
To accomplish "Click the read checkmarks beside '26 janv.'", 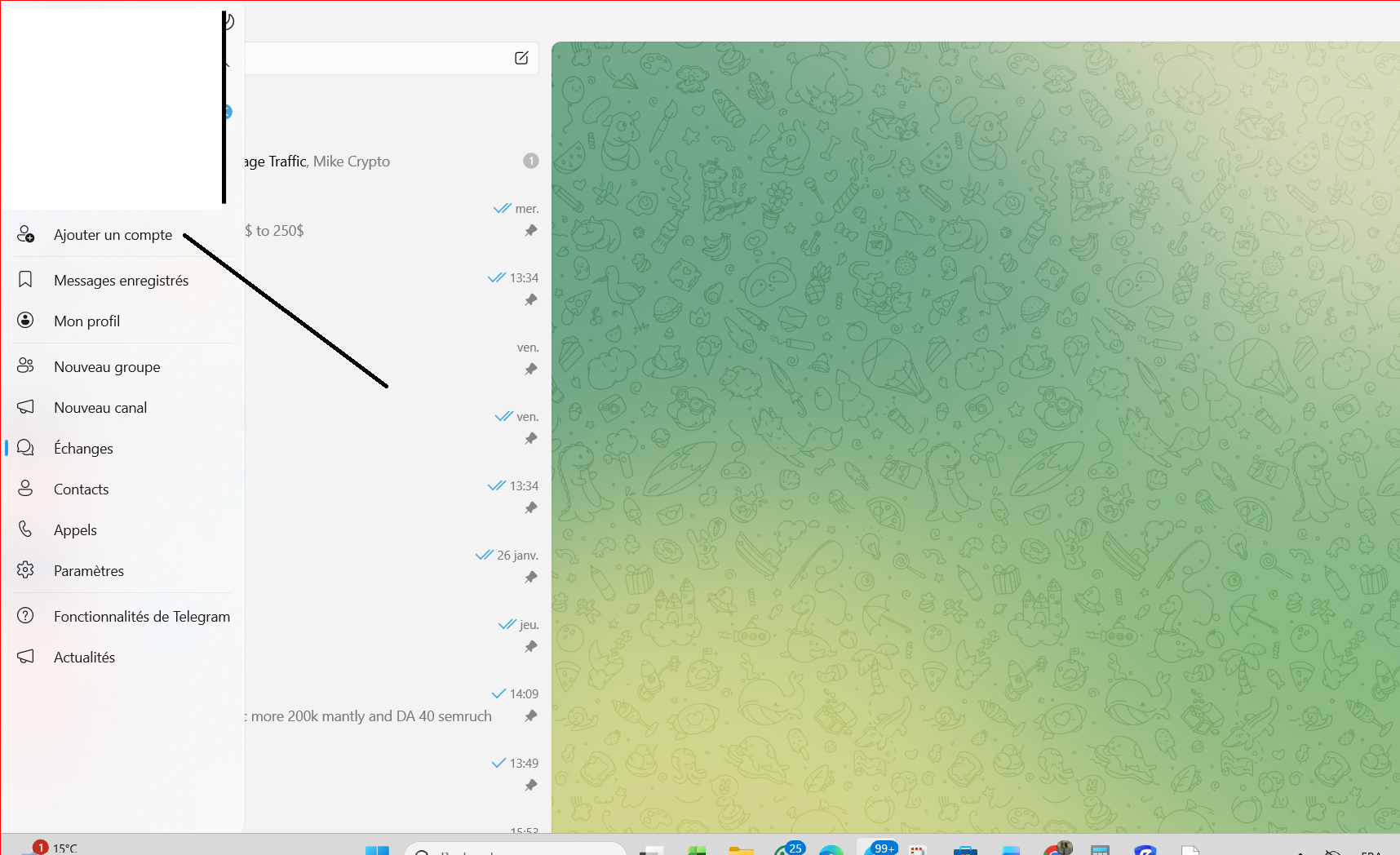I will 485,556.
